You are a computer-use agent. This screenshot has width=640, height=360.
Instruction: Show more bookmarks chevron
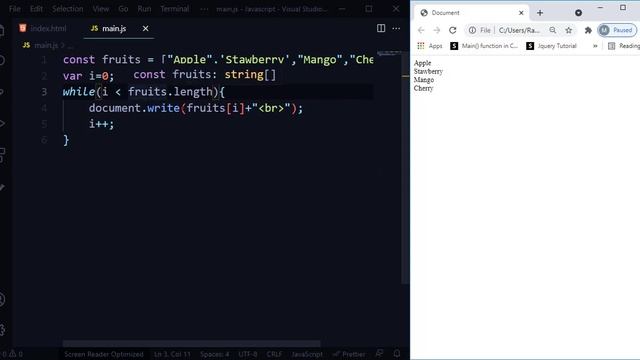click(x=595, y=46)
